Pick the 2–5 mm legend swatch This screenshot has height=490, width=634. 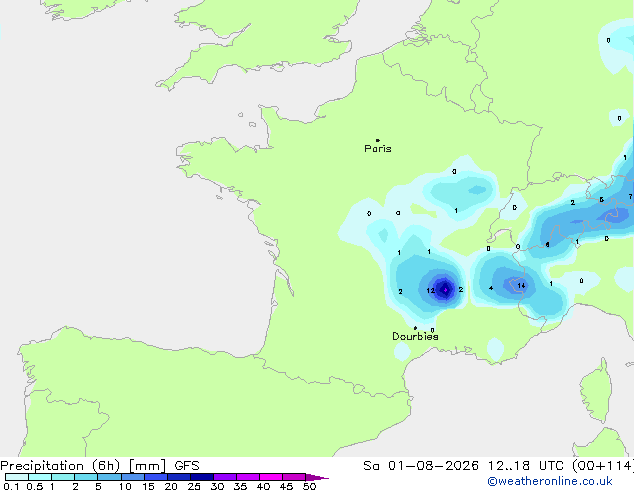(x=86, y=477)
